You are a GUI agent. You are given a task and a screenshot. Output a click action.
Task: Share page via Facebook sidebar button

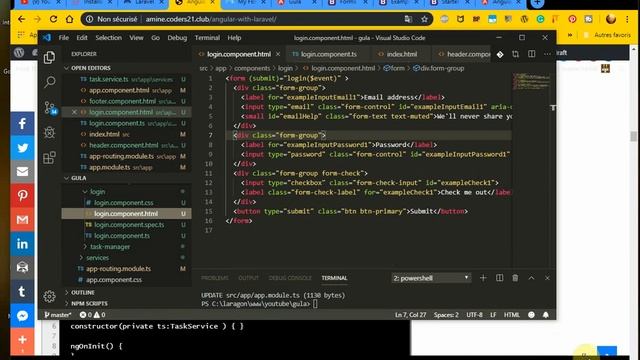[22, 123]
